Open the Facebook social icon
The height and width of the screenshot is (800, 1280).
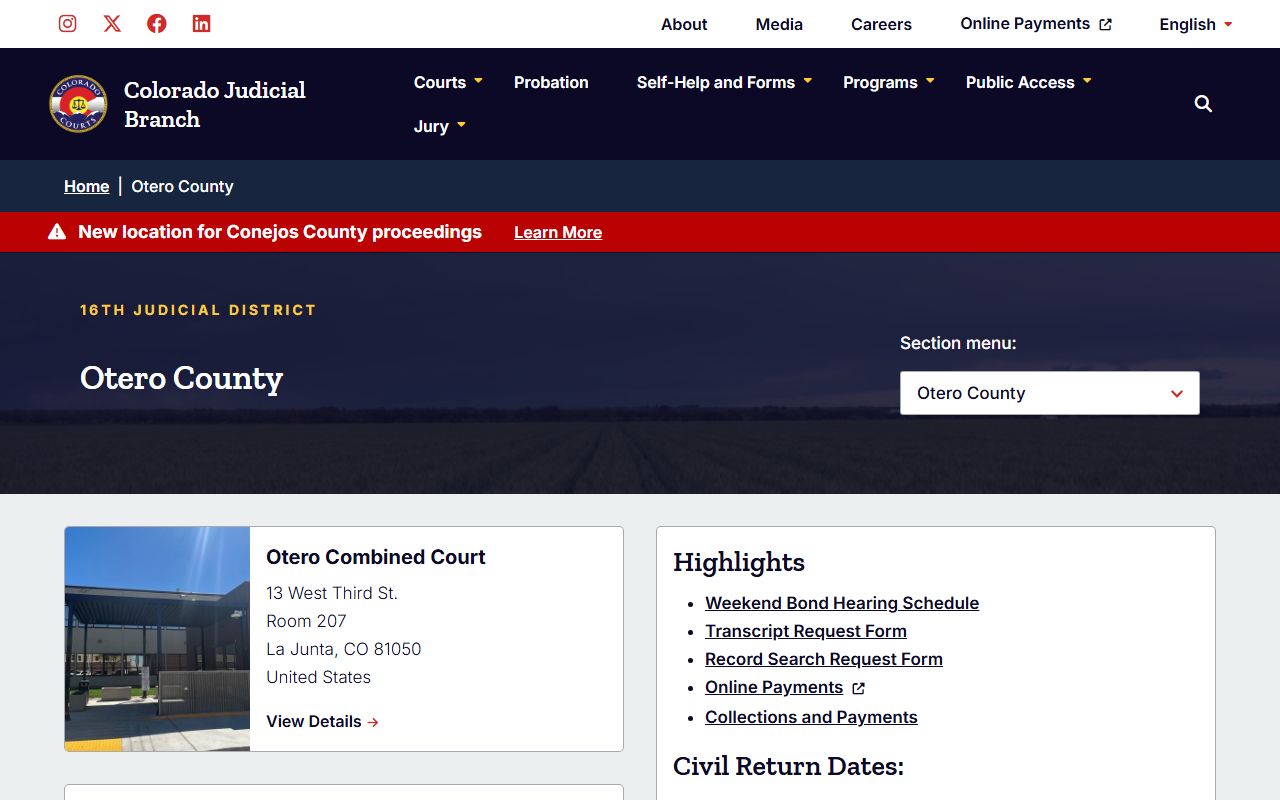point(157,24)
